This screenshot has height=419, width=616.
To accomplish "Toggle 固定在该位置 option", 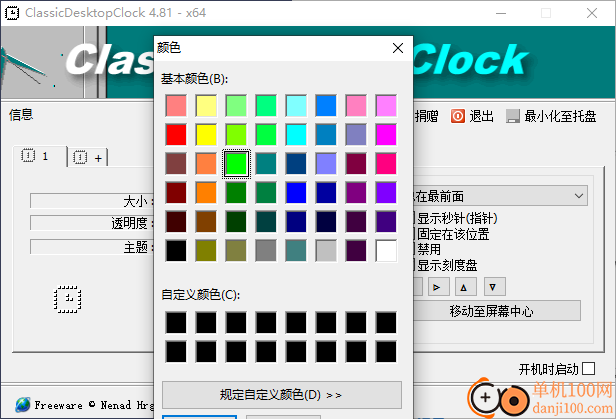I will pos(453,234).
